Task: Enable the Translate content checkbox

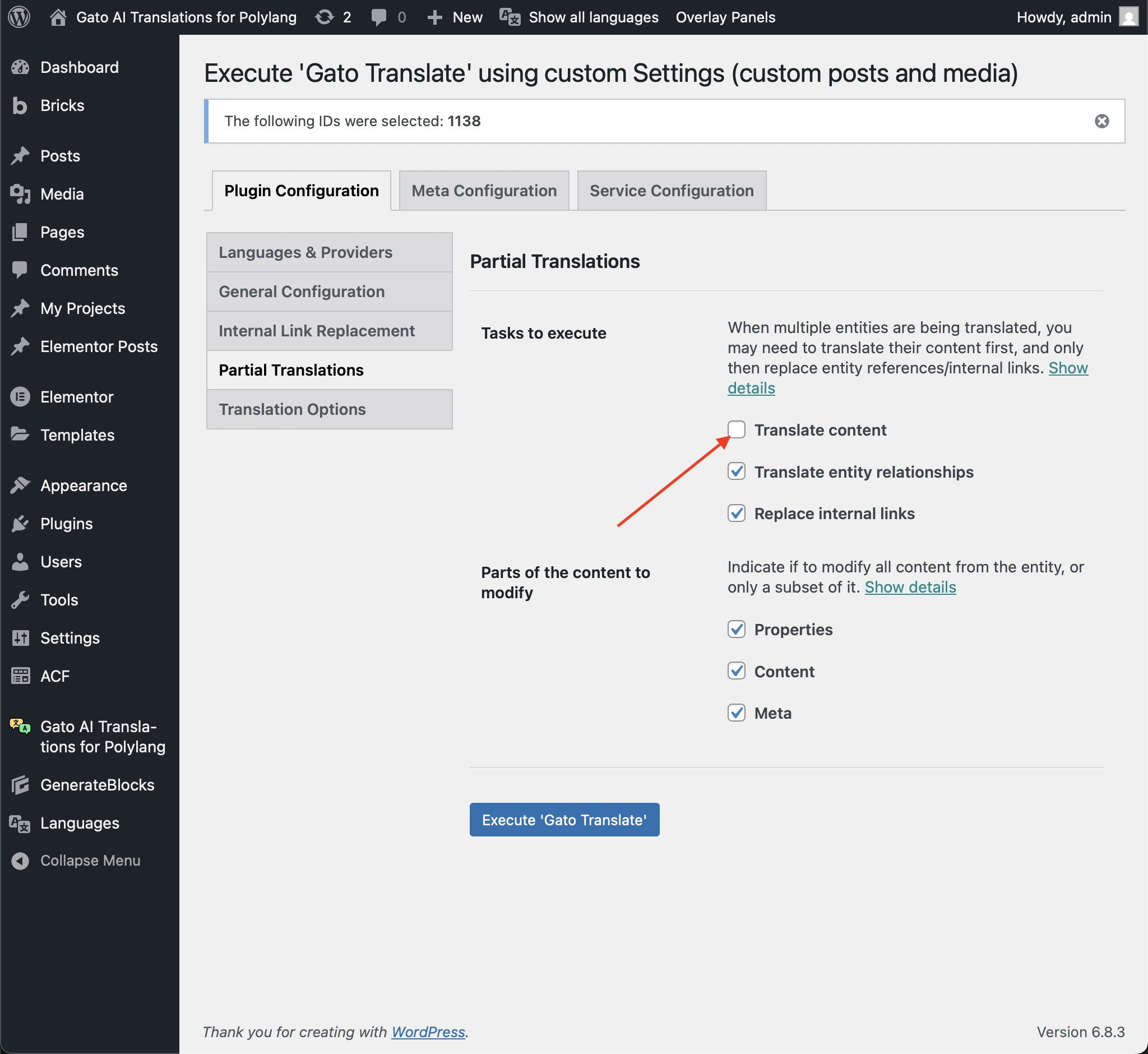Action: [736, 430]
